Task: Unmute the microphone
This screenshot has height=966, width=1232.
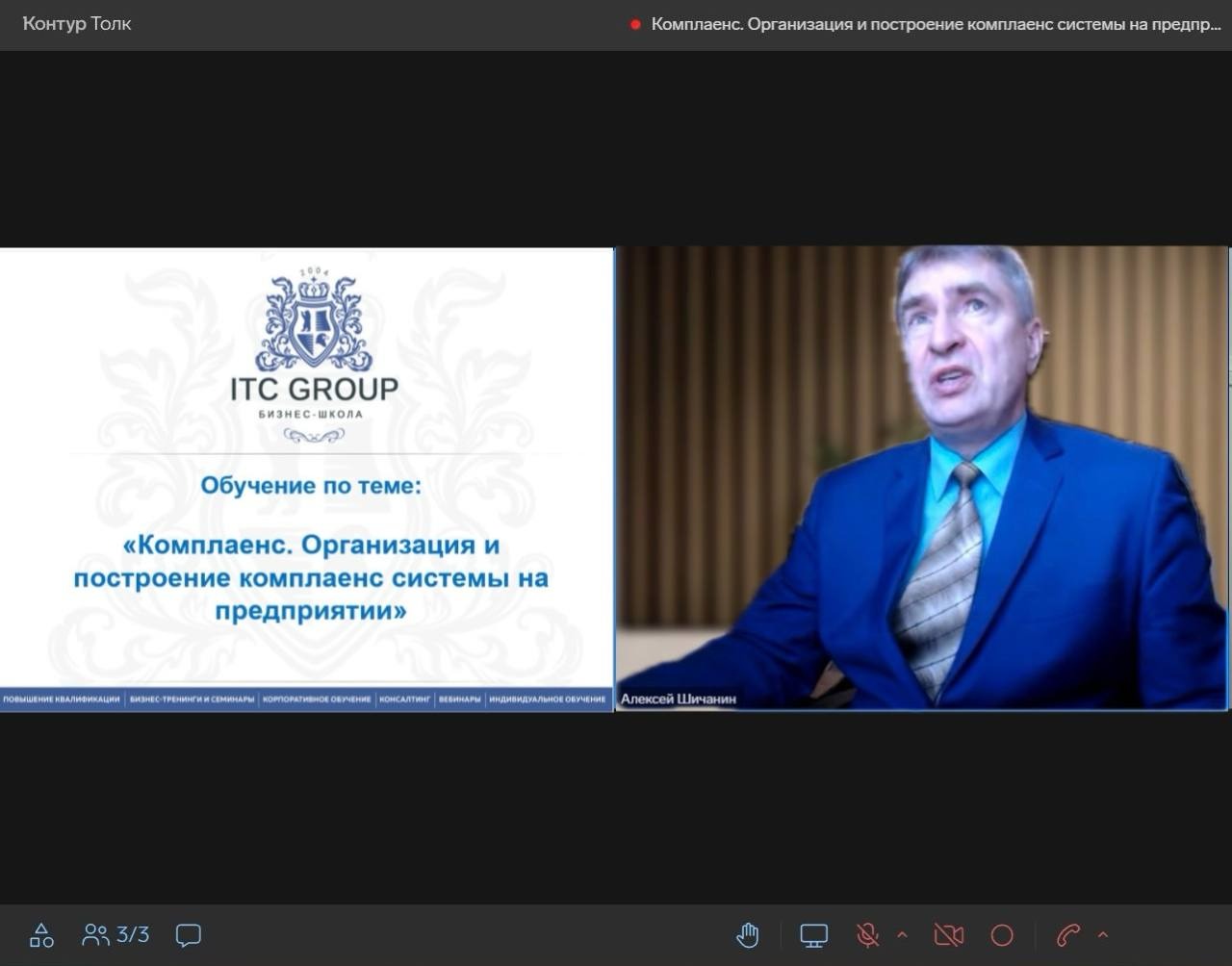Action: click(867, 935)
